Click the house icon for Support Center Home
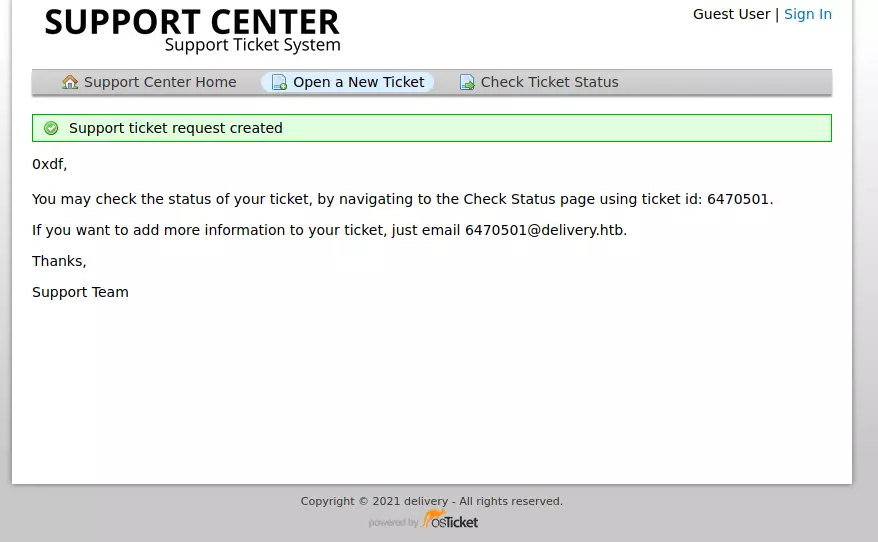Screen dimensions: 878x542 [70, 82]
